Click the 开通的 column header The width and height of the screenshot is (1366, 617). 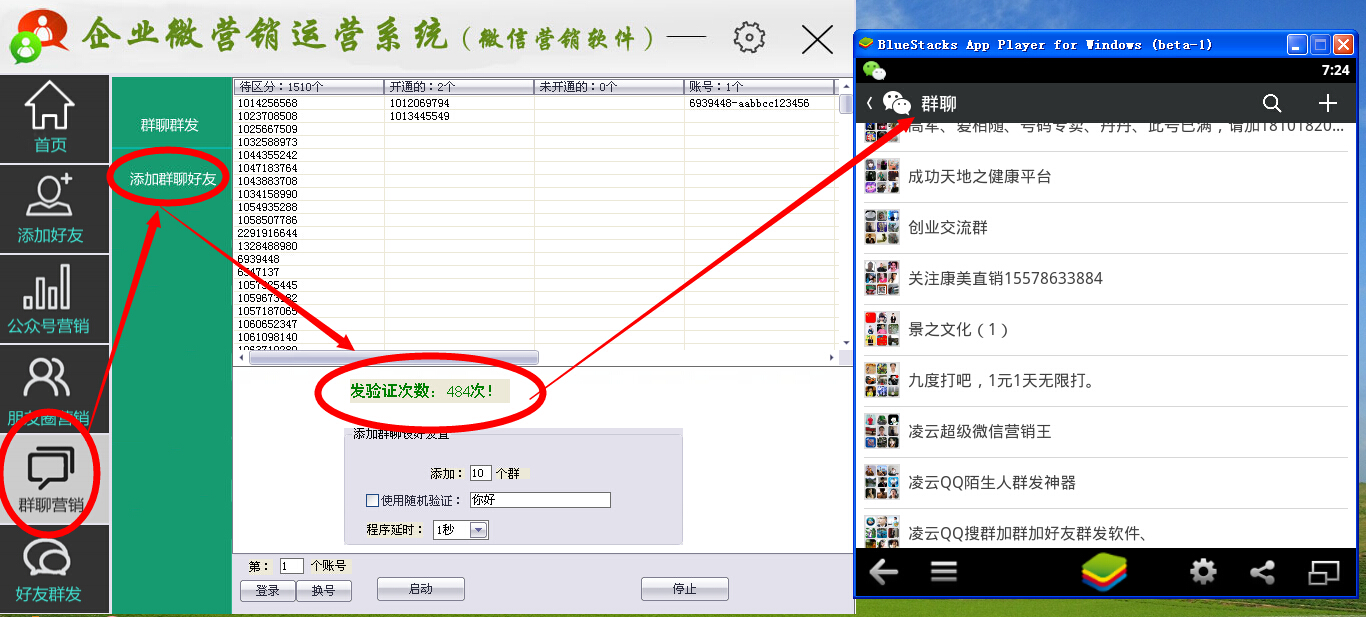point(459,87)
